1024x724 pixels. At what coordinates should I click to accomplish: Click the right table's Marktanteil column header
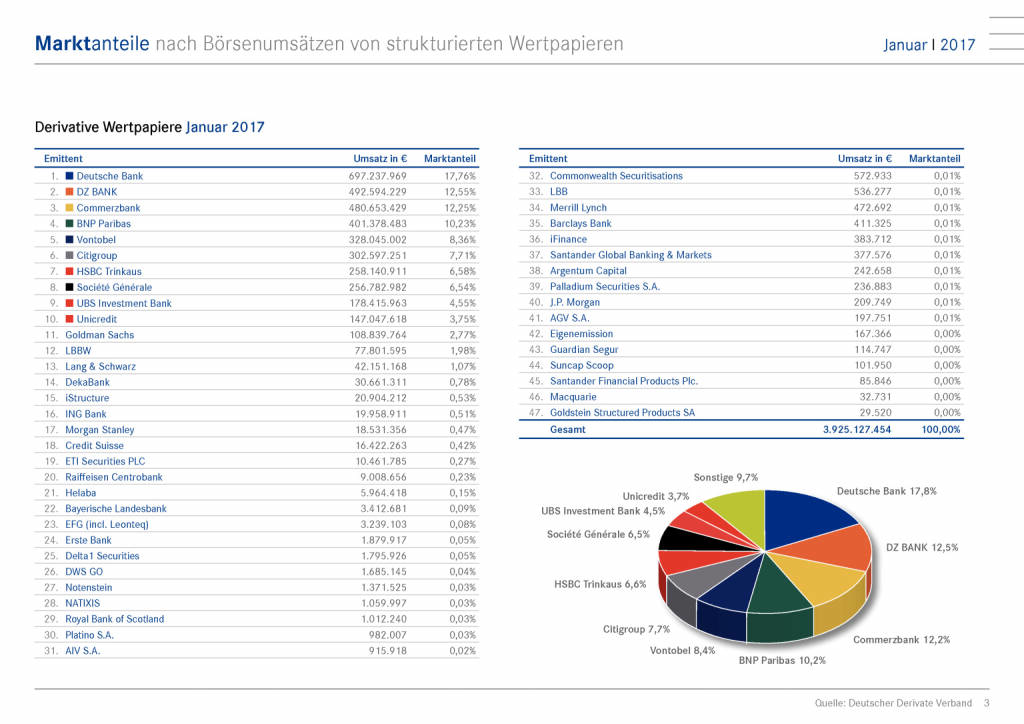tap(934, 158)
